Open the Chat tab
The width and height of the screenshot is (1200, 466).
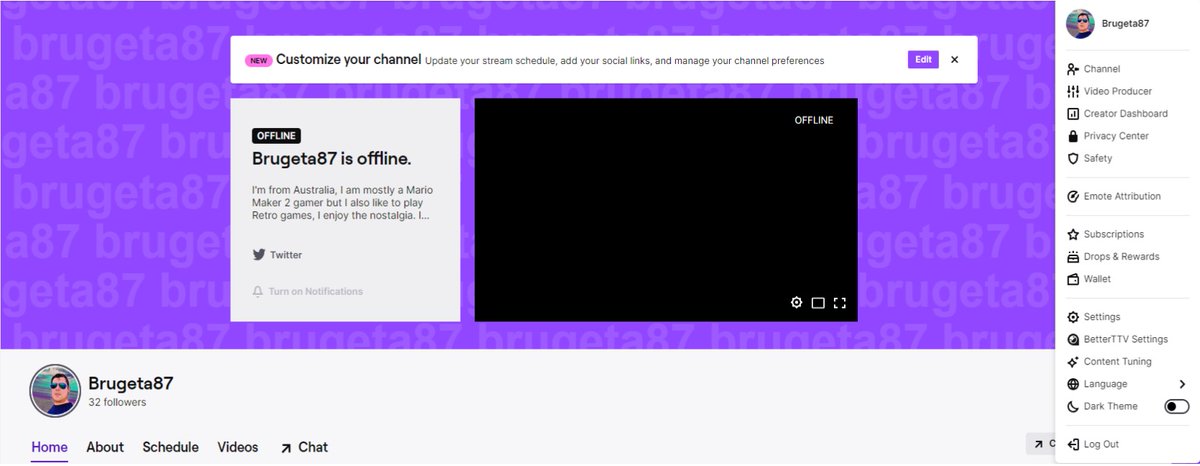click(304, 448)
